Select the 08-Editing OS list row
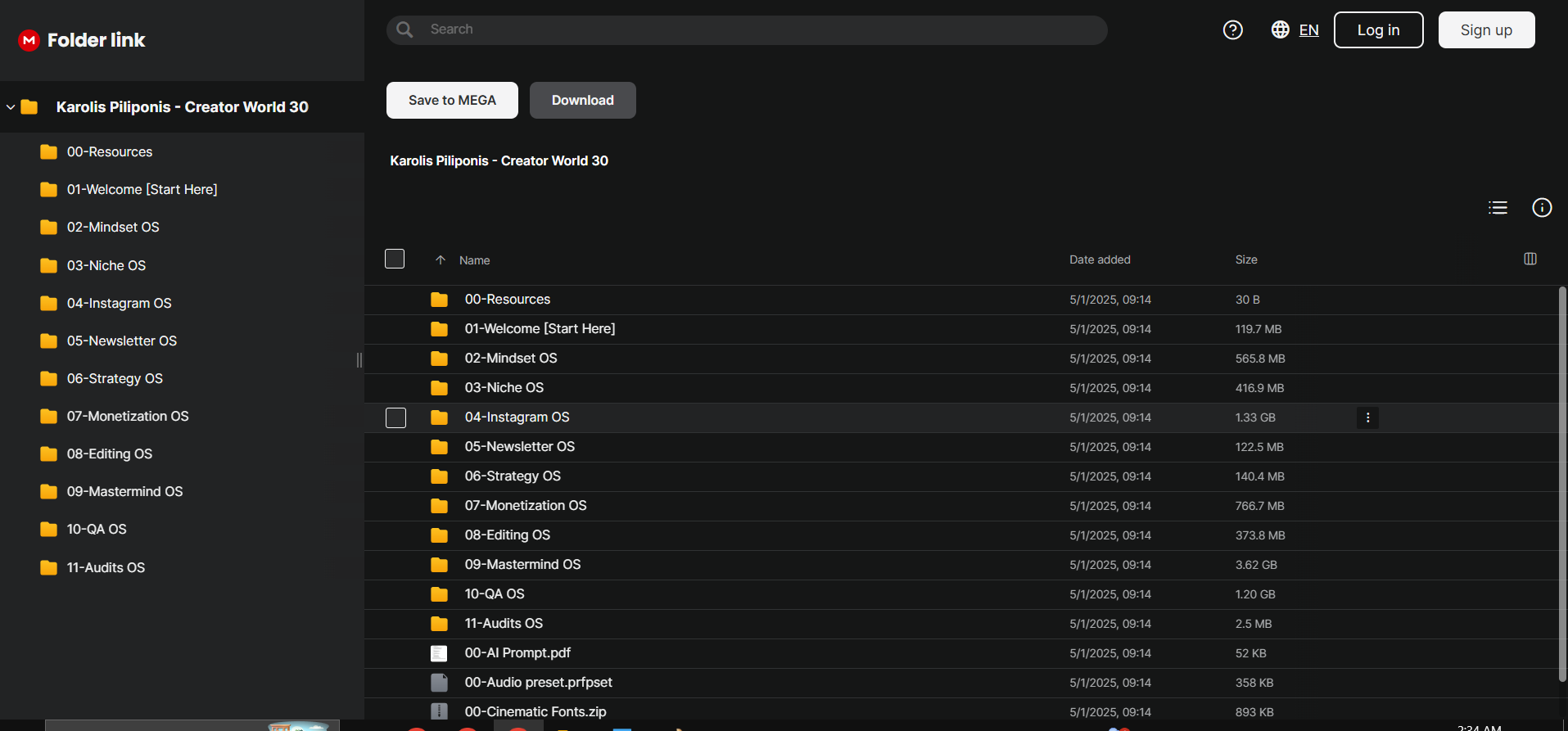Viewport: 1568px width, 731px height. pos(960,535)
